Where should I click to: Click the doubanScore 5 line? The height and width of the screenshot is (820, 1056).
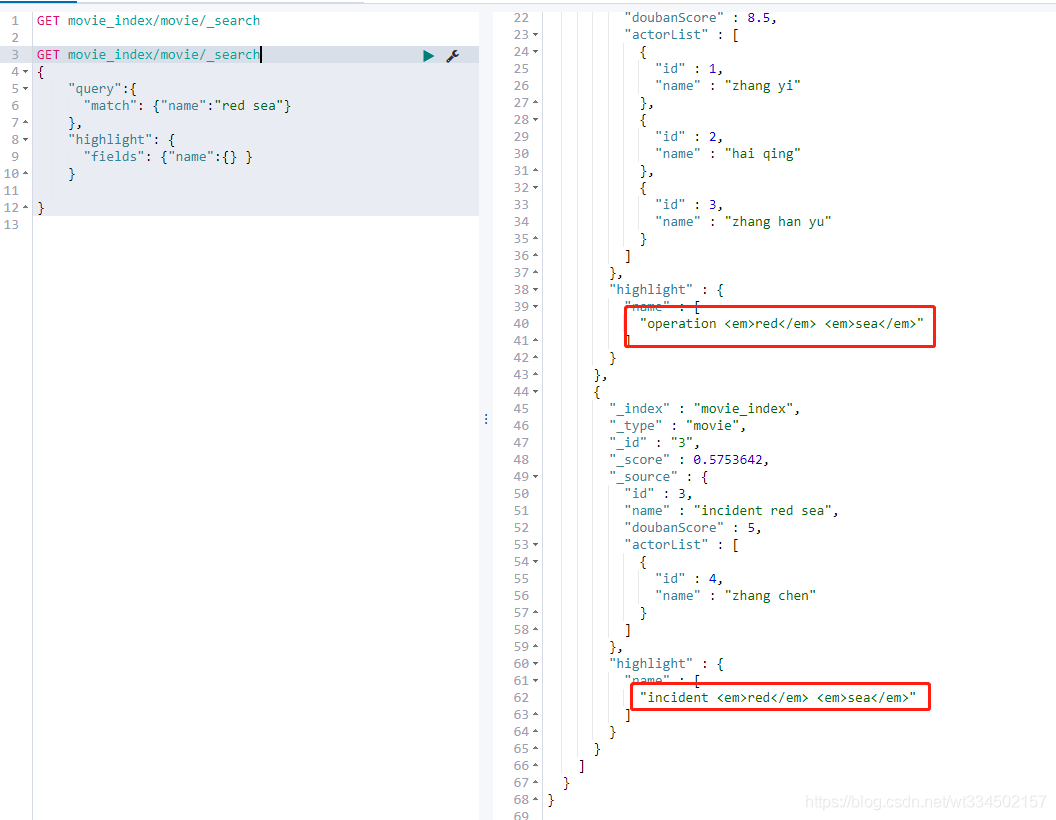tap(692, 528)
